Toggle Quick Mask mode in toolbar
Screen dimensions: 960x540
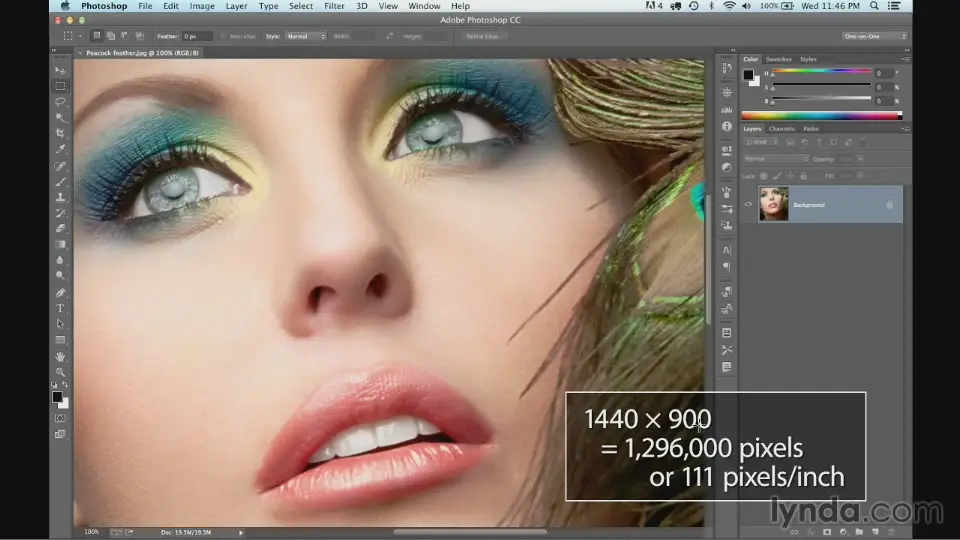60,418
